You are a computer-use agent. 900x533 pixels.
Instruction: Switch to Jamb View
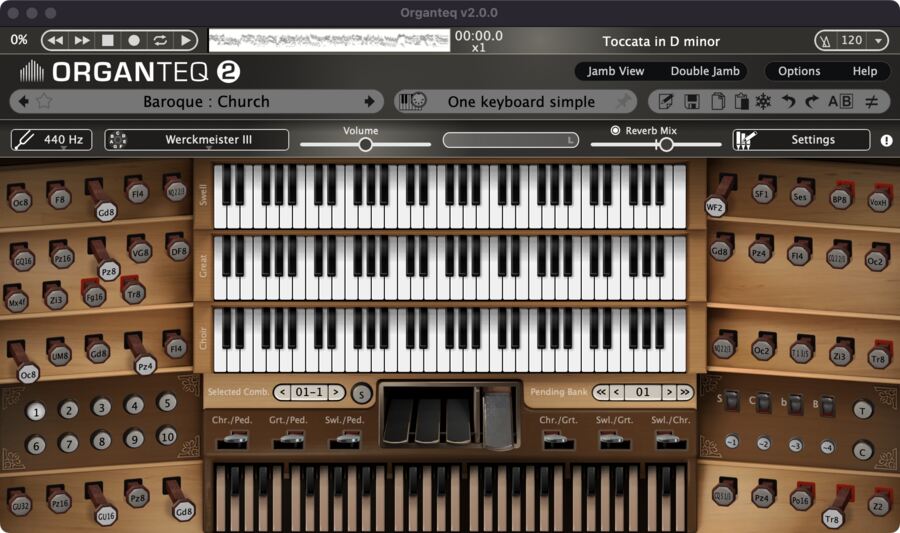click(x=615, y=71)
